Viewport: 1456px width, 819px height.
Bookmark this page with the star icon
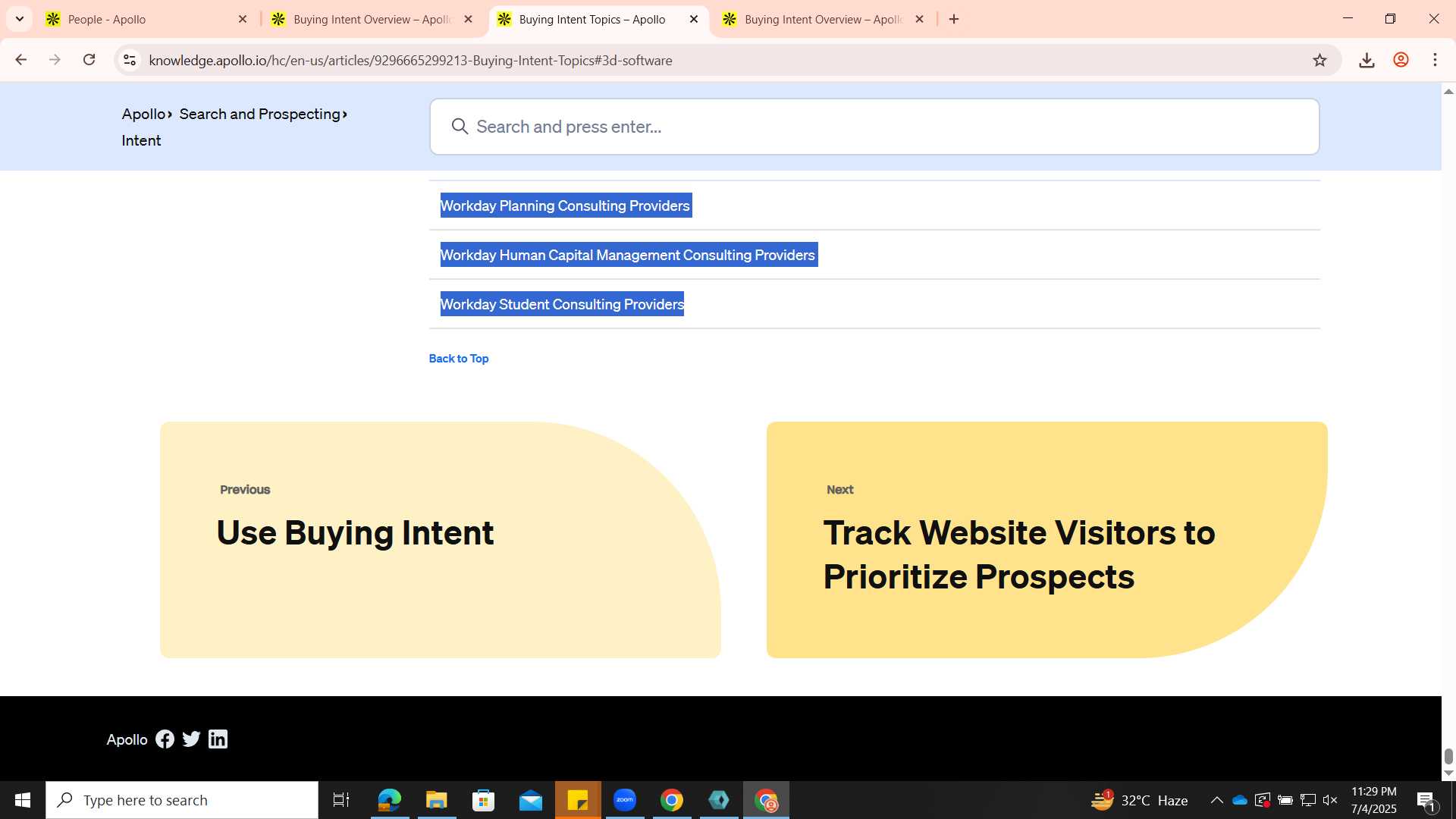pos(1319,60)
